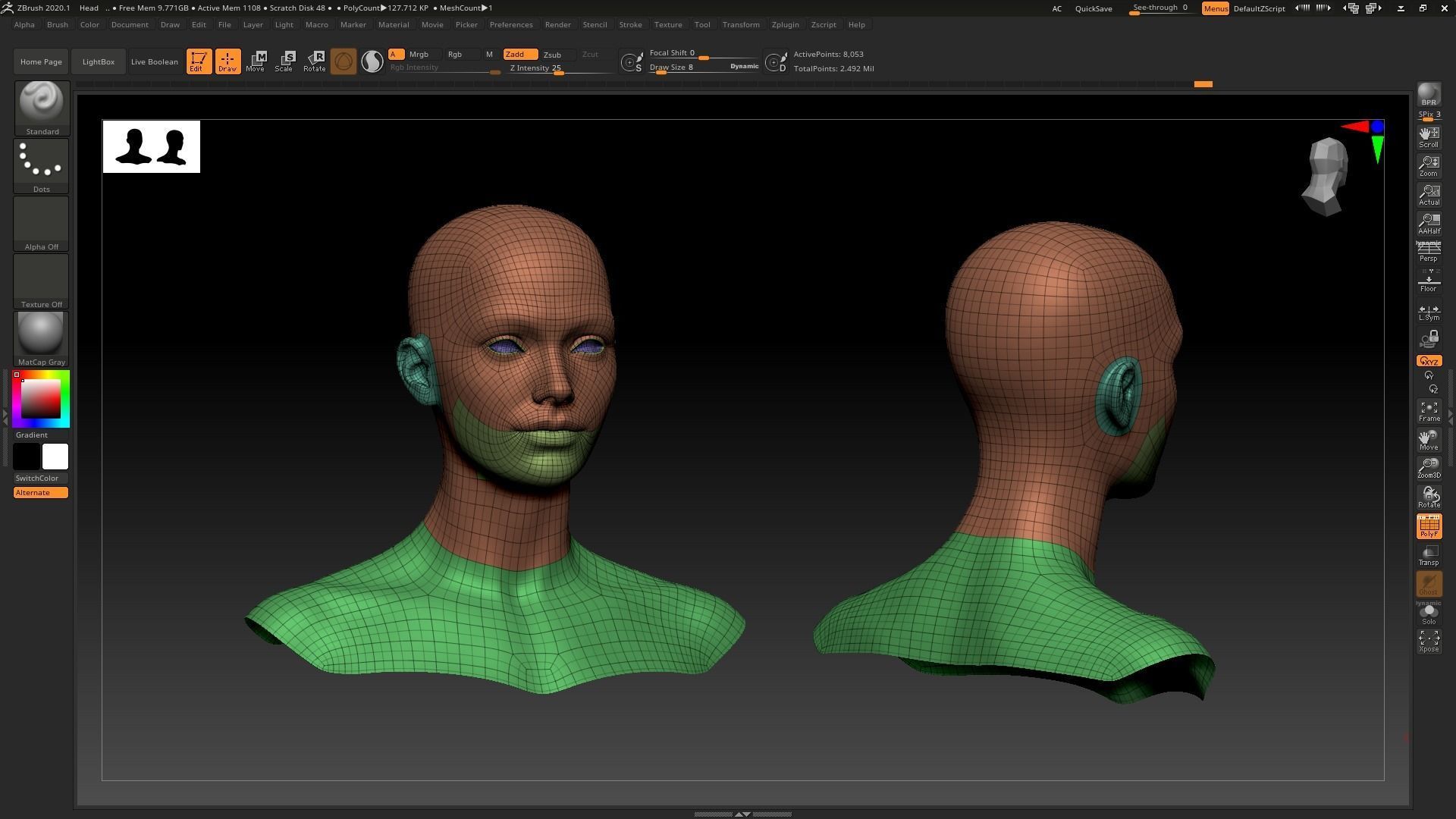Screen dimensions: 1456x819
Task: Click the sculptris pro mode icon
Action: pyautogui.click(x=372, y=61)
